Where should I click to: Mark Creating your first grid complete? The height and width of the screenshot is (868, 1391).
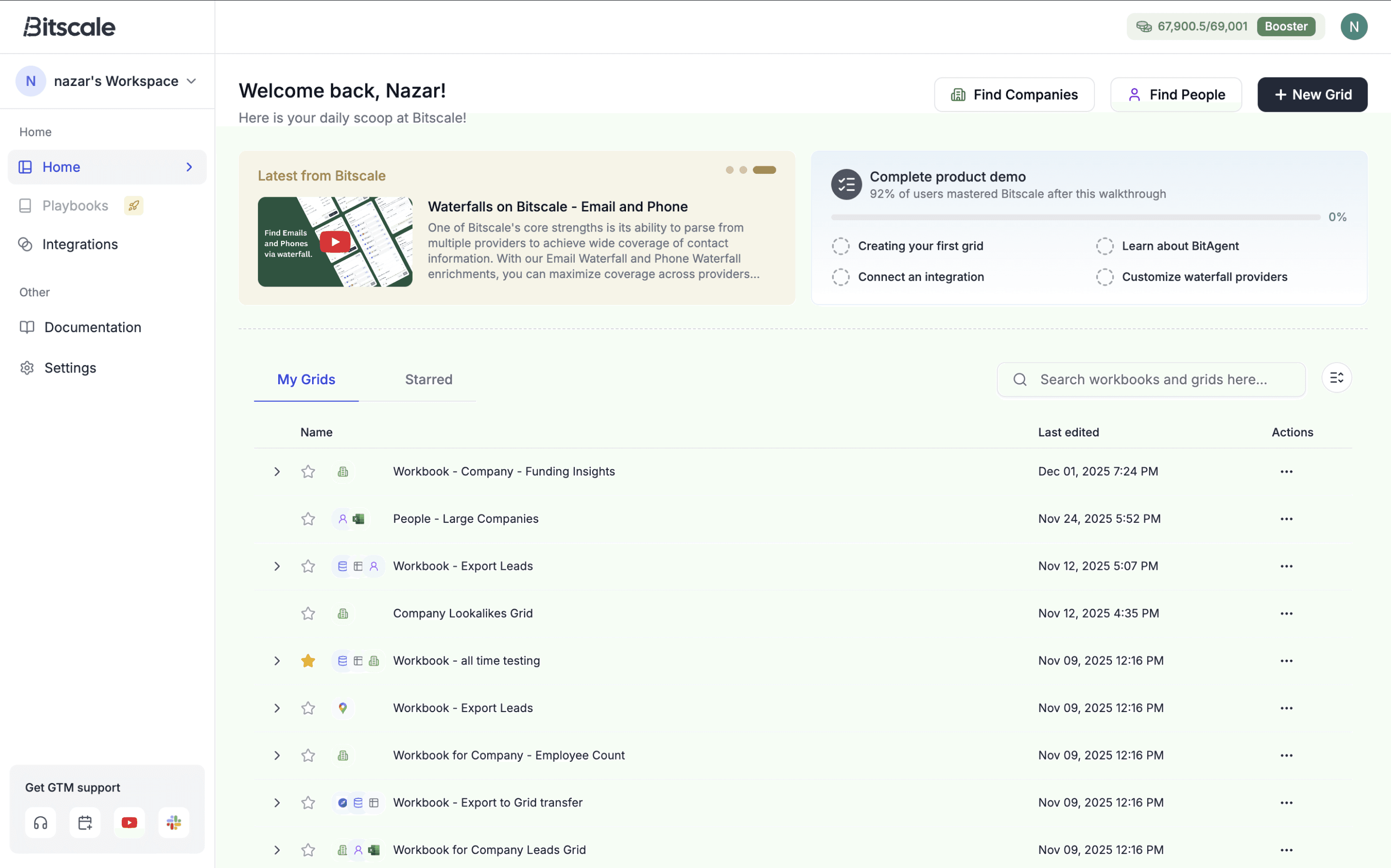840,246
